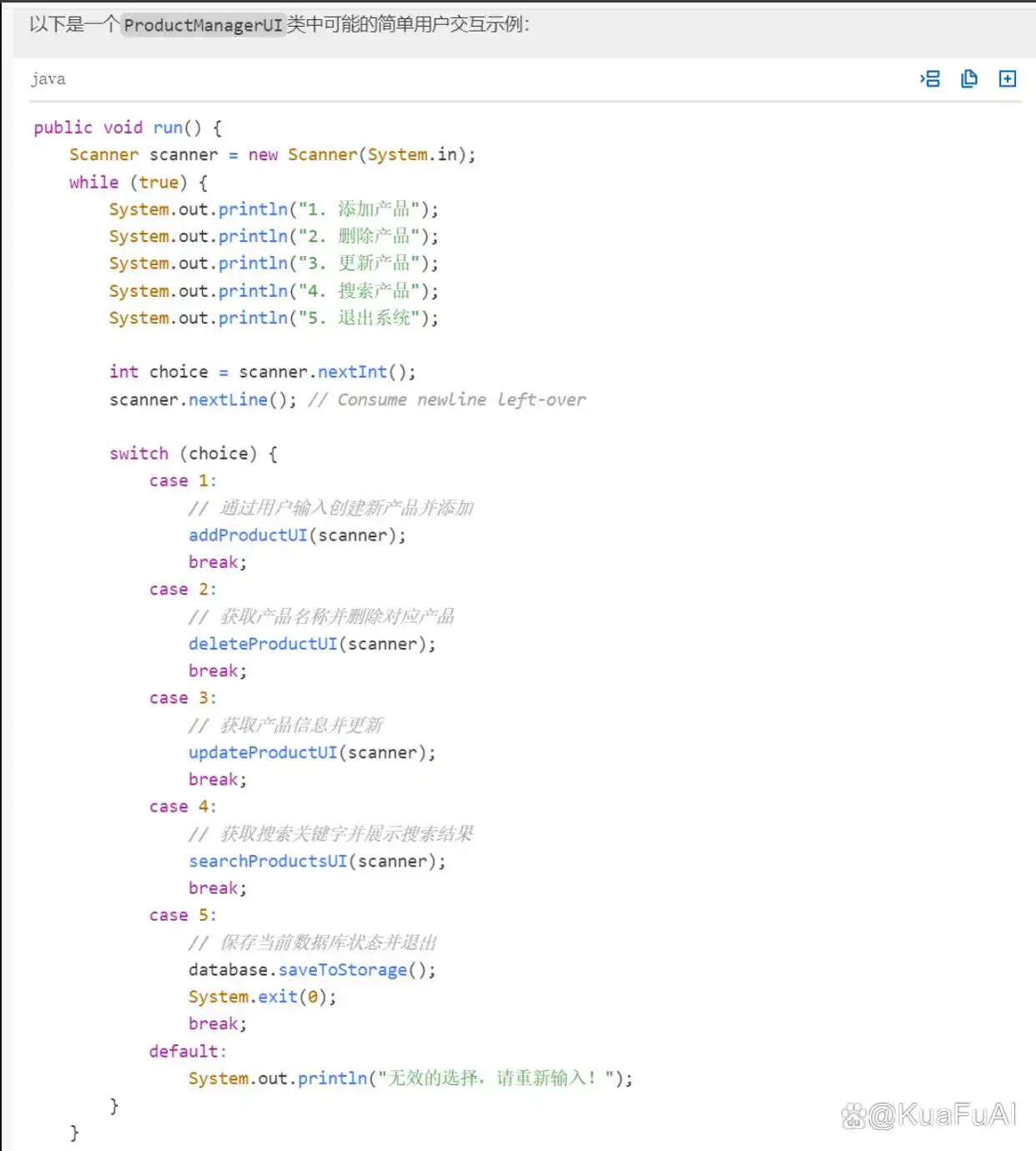The width and height of the screenshot is (1036, 1151).
Task: Click the default case label
Action: click(x=187, y=1051)
